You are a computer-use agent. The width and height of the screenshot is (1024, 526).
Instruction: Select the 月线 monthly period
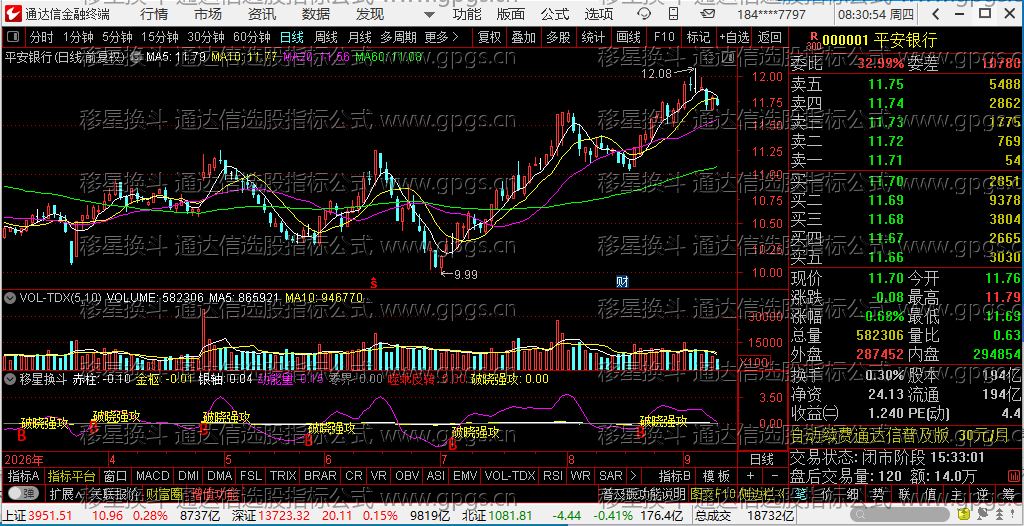pyautogui.click(x=359, y=37)
